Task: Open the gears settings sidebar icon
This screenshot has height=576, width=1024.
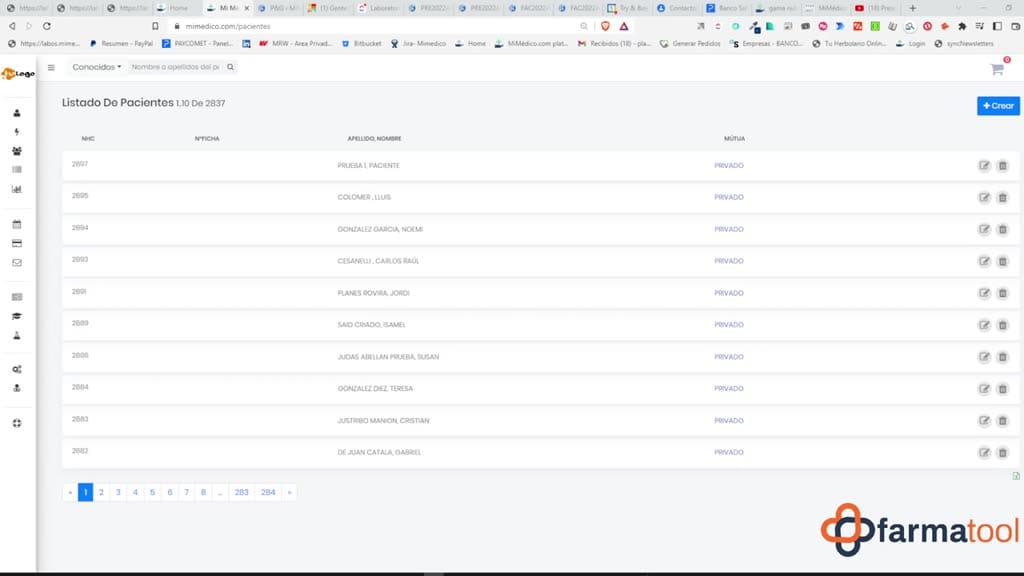Action: pos(17,369)
